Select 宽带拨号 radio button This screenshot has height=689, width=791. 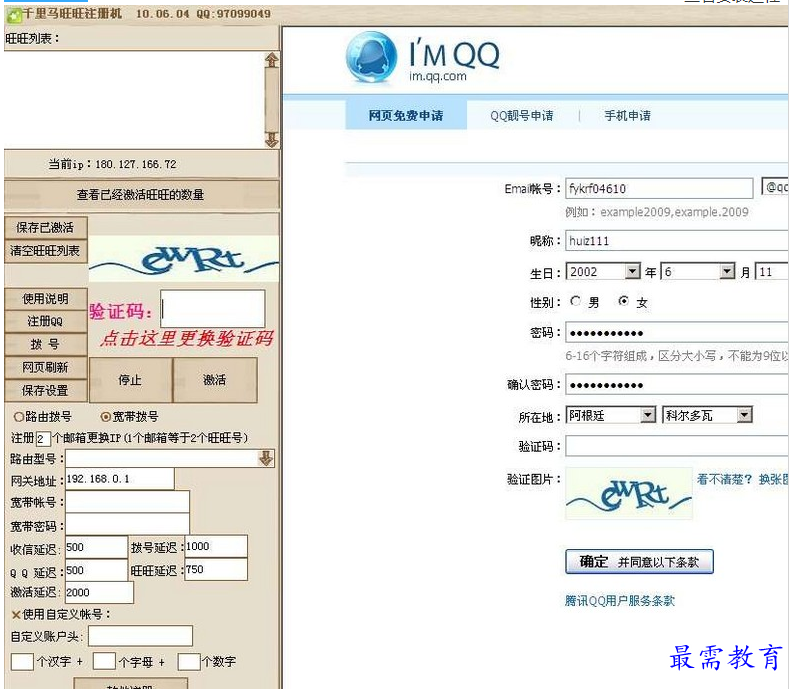pyautogui.click(x=105, y=417)
